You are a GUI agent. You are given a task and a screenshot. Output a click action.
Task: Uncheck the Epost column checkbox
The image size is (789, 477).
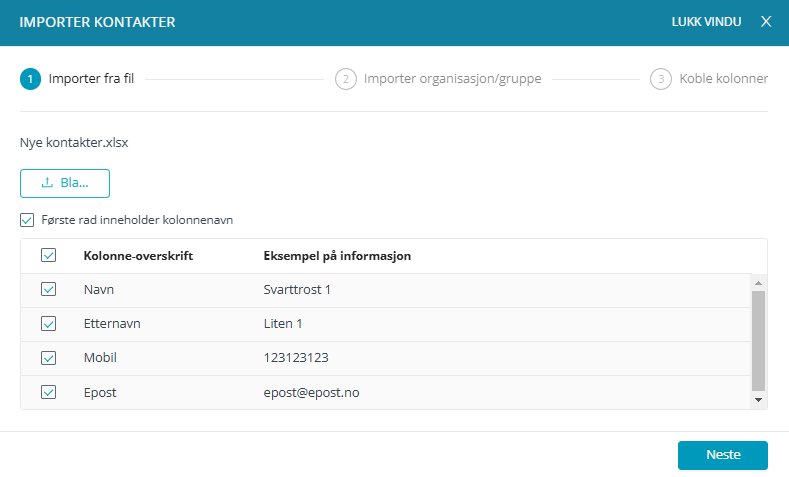(48, 392)
